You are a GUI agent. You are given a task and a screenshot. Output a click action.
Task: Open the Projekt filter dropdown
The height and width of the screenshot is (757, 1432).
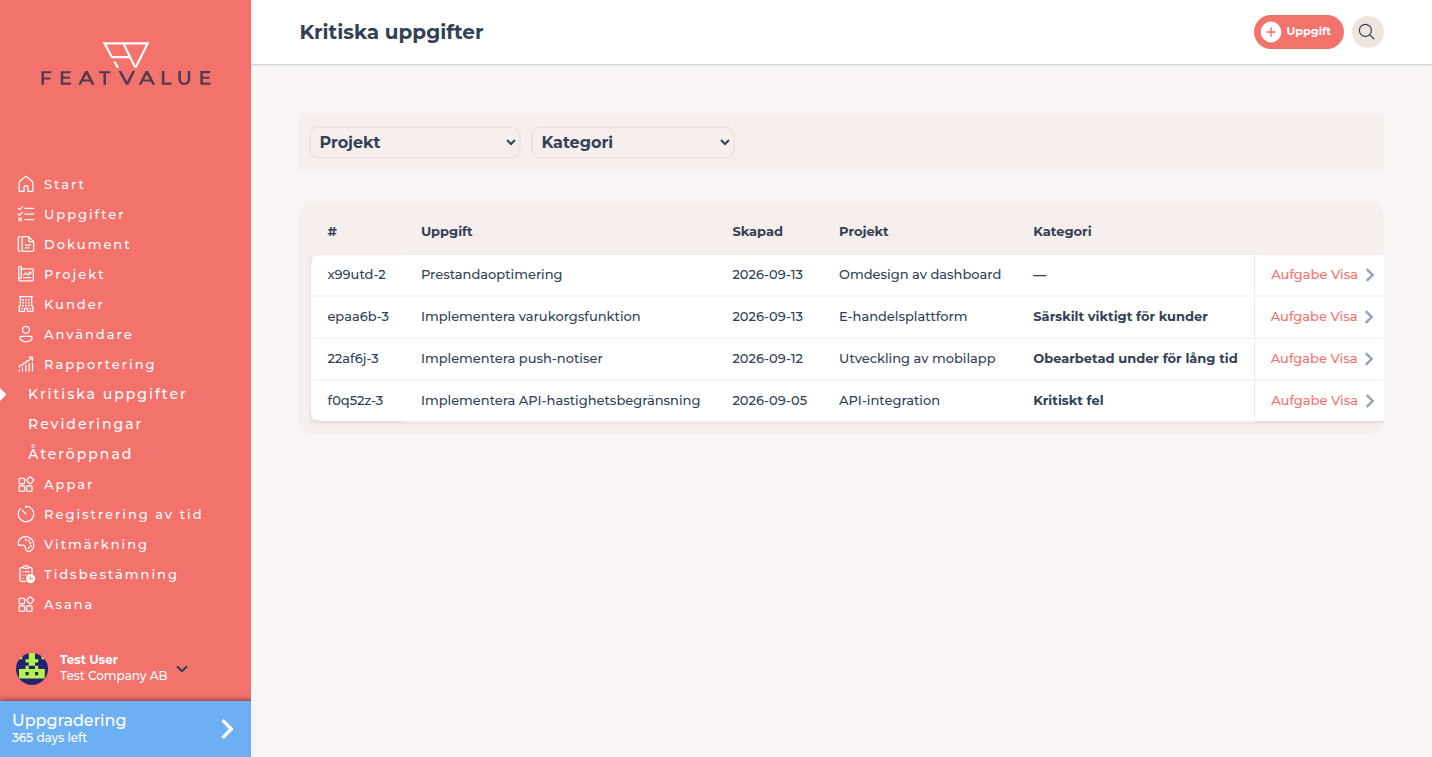click(415, 142)
